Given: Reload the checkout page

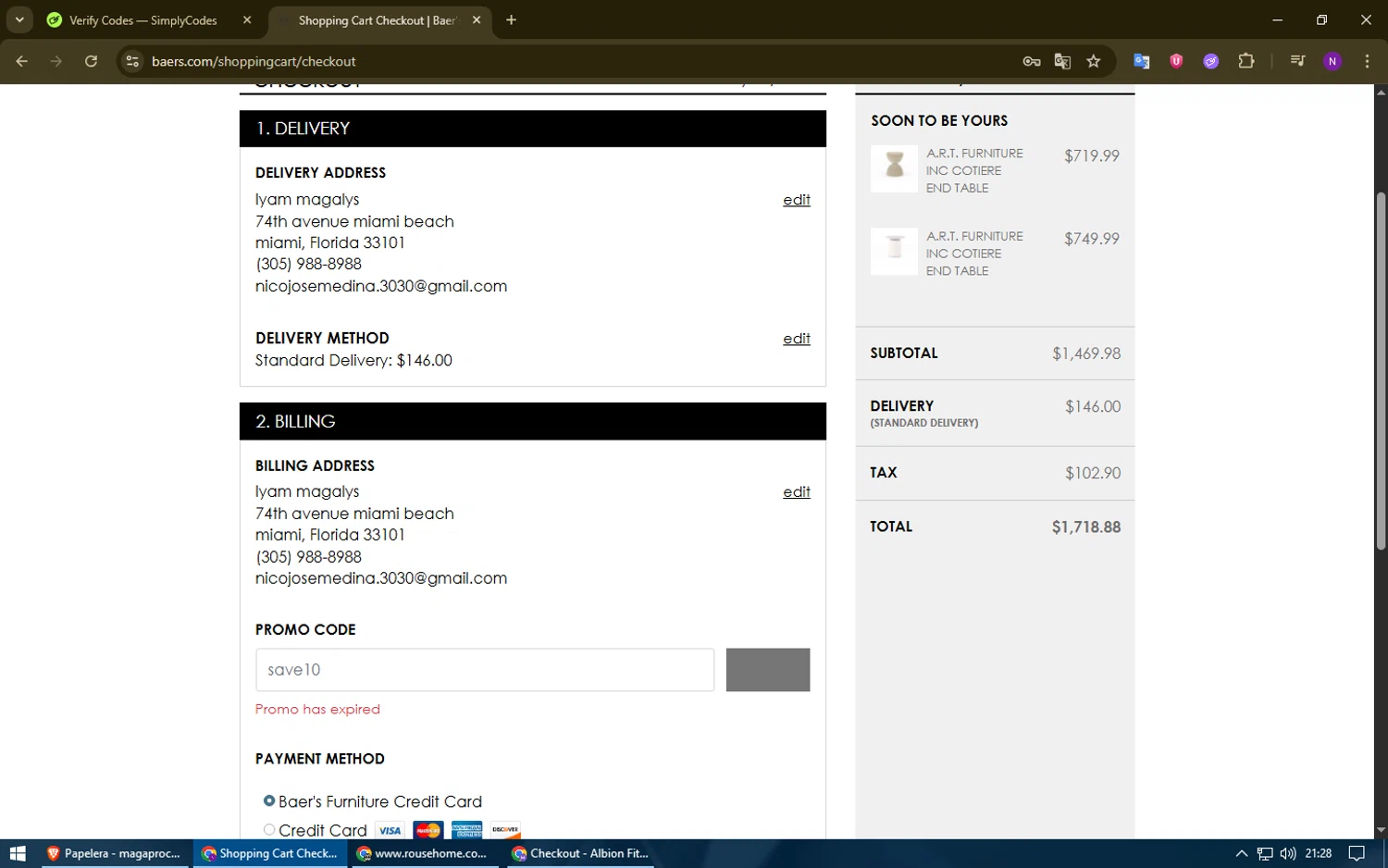Looking at the screenshot, I should pos(91,61).
